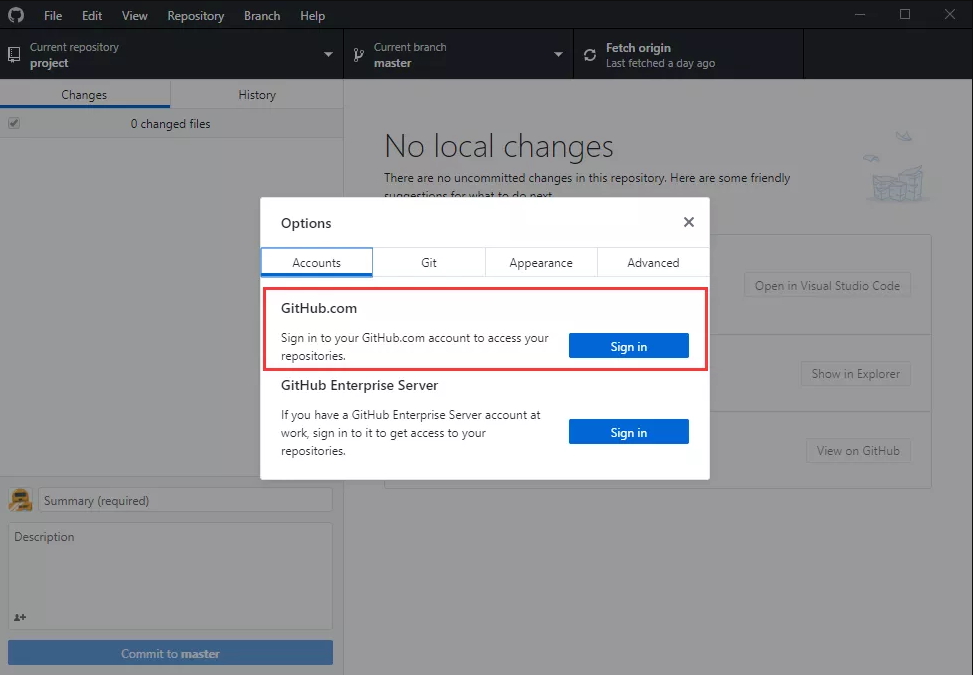Image resolution: width=973 pixels, height=675 pixels.
Task: Open the Repository menu
Action: (x=195, y=16)
